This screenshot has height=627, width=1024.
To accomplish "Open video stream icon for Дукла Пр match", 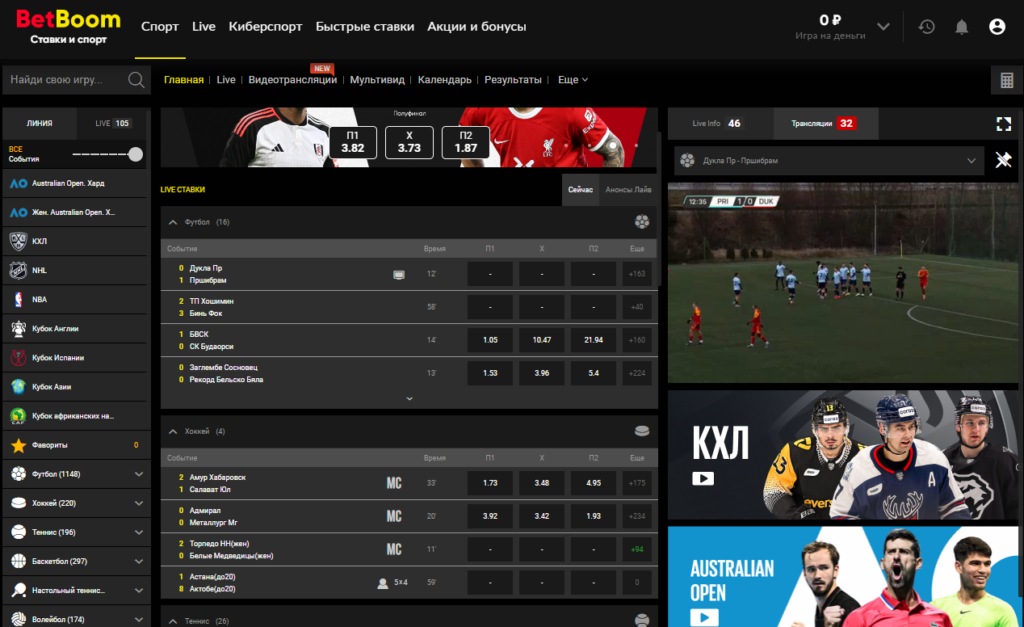I will 398,274.
